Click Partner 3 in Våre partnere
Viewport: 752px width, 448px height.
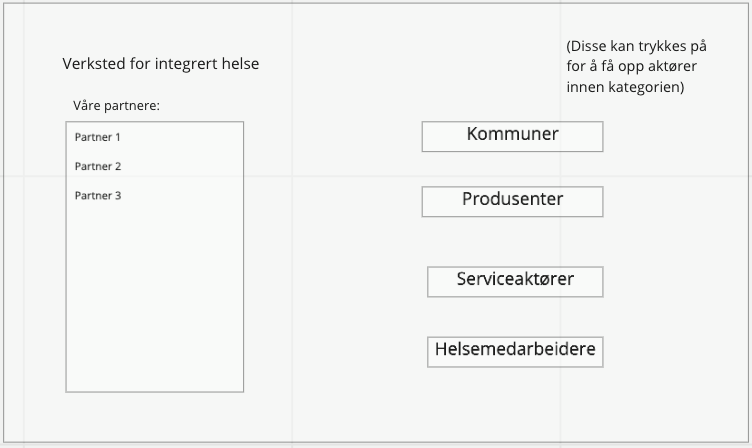tap(98, 196)
